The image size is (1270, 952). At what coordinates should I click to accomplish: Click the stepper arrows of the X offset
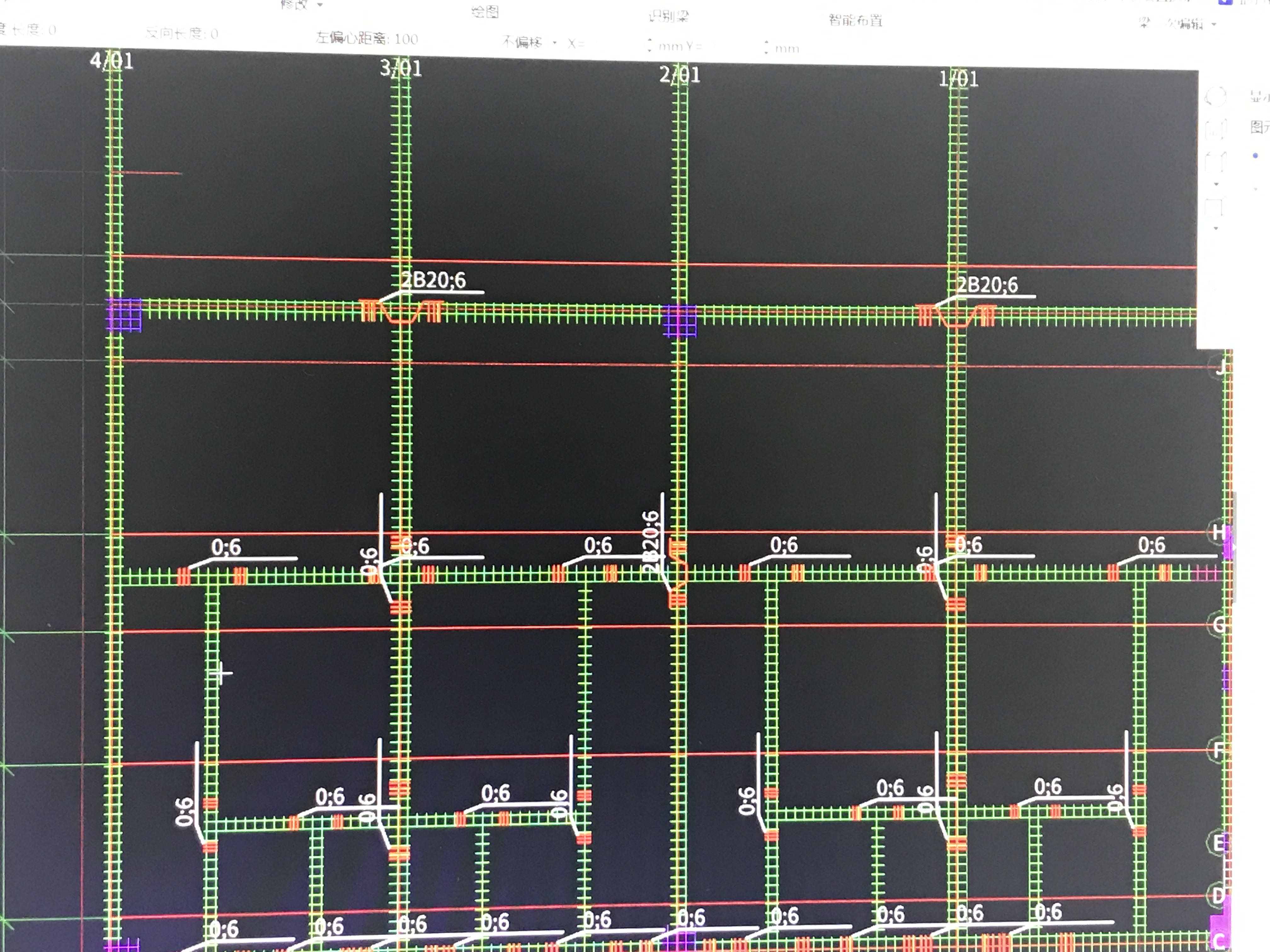tap(649, 45)
